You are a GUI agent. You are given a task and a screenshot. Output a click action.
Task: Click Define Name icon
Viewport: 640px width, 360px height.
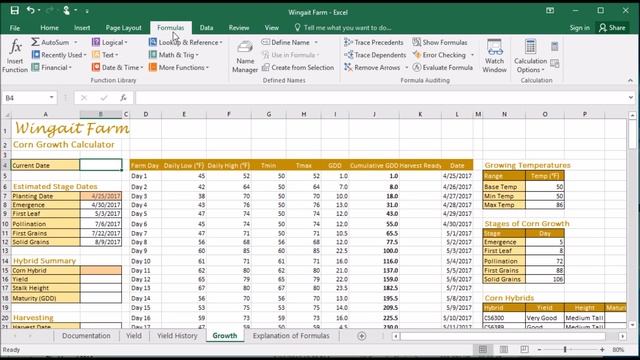point(265,42)
